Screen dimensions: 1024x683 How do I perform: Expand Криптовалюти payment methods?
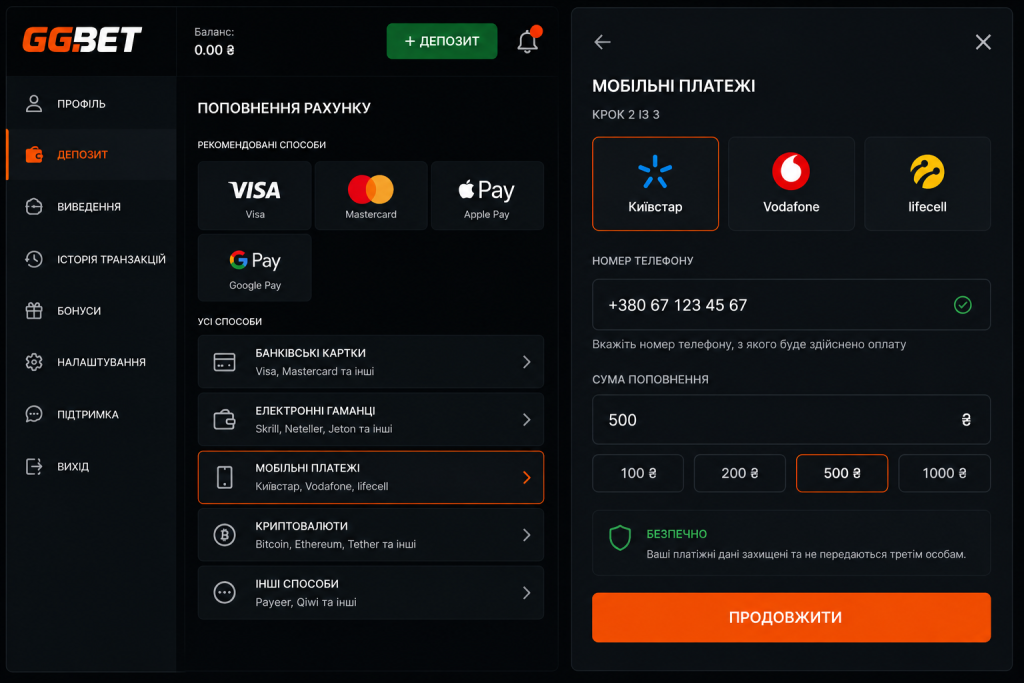click(x=371, y=535)
